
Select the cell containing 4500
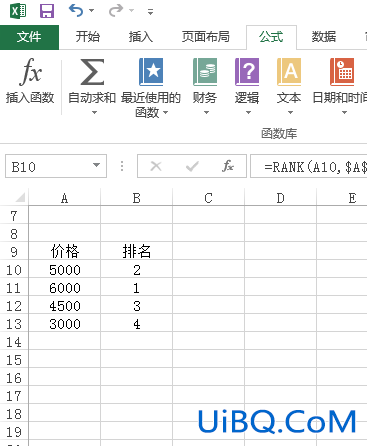[65, 306]
